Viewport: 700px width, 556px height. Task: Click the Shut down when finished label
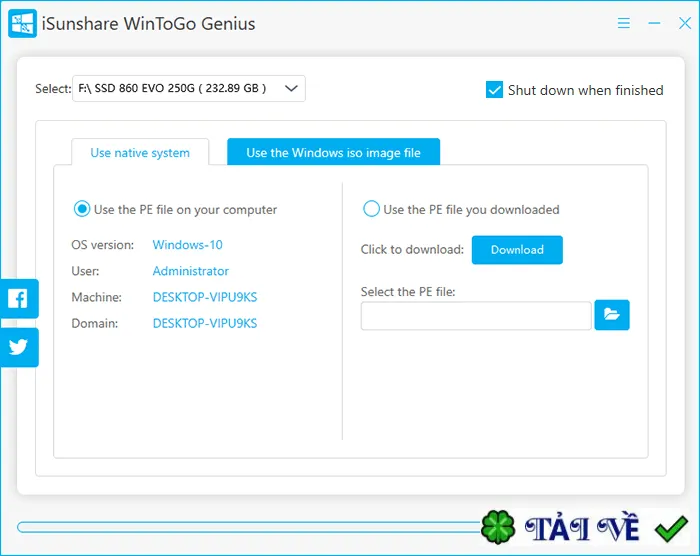[x=586, y=90]
